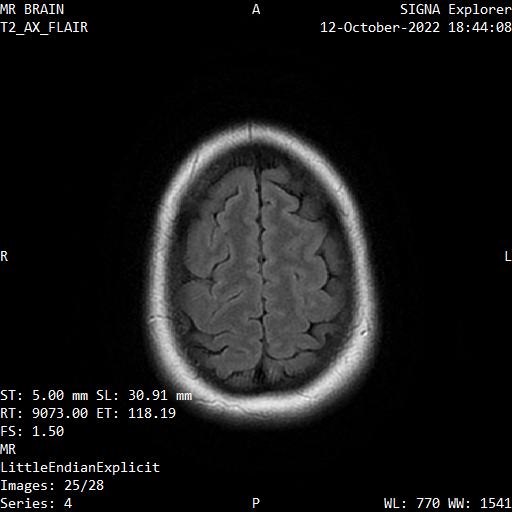
Task: Click the ET: 118.19 echo time value
Action: (x=136, y=413)
